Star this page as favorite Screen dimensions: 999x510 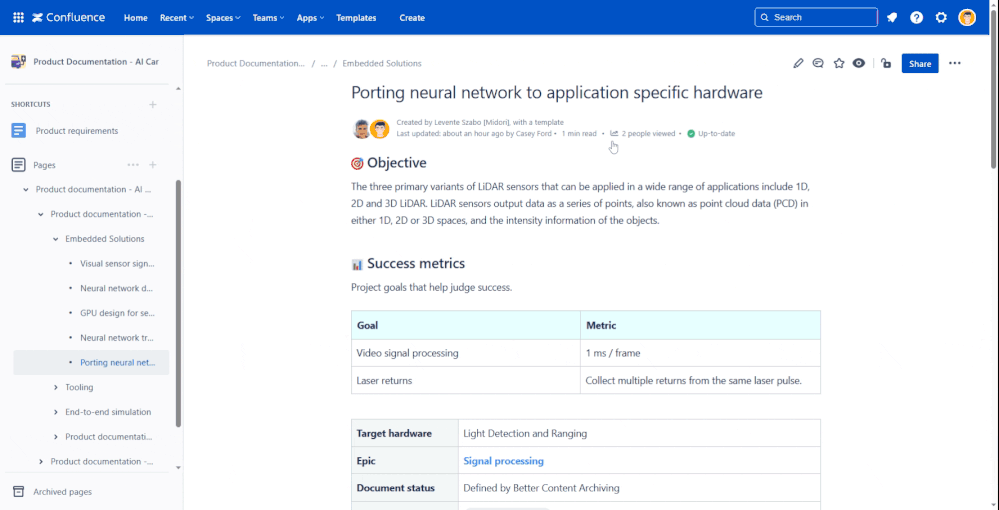[838, 63]
